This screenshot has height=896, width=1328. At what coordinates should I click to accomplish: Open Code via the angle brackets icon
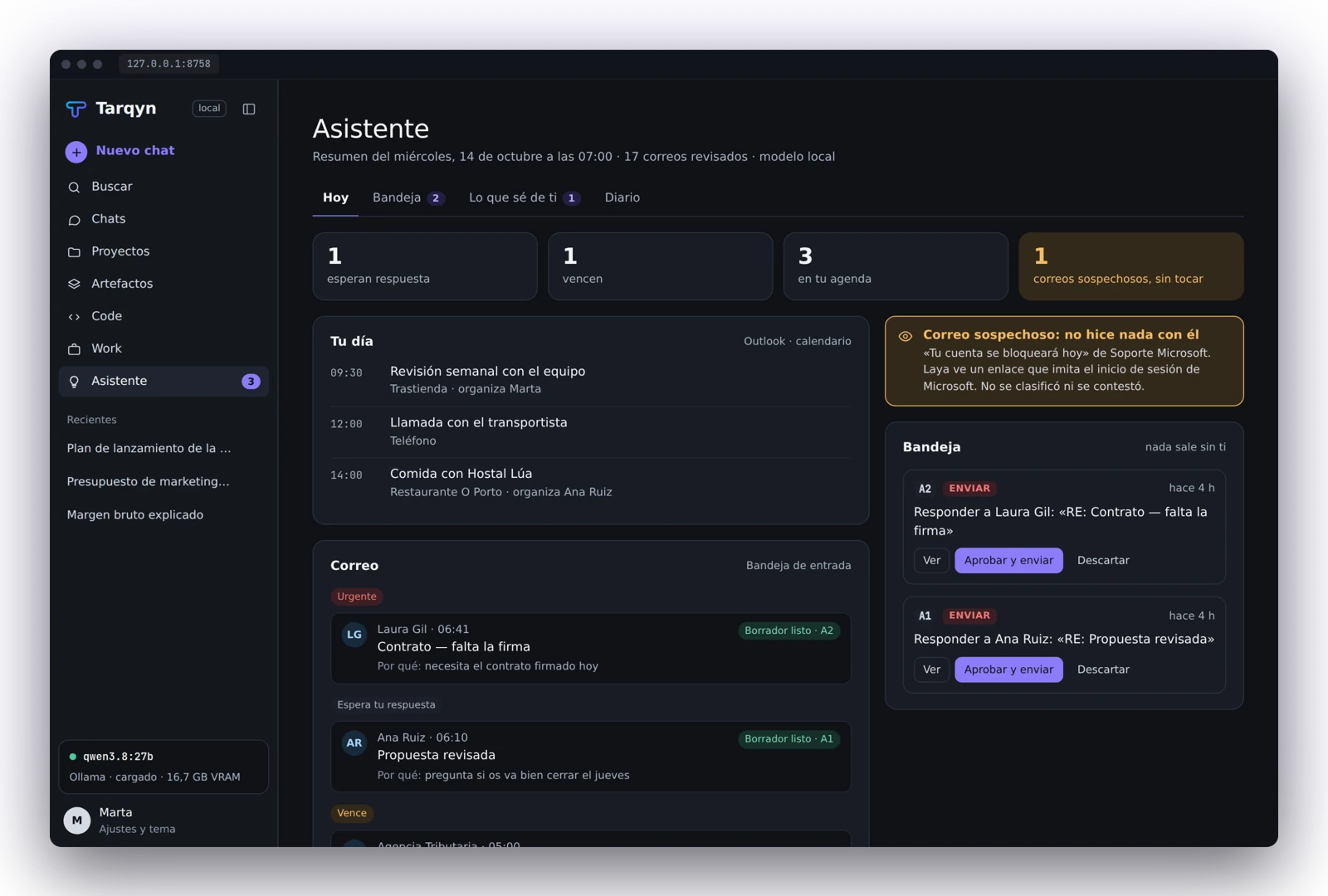tap(74, 317)
